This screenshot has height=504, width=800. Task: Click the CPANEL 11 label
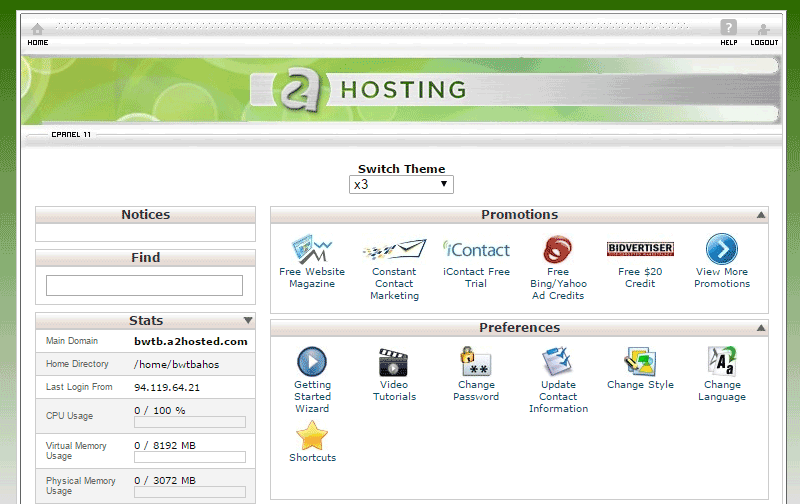71,135
